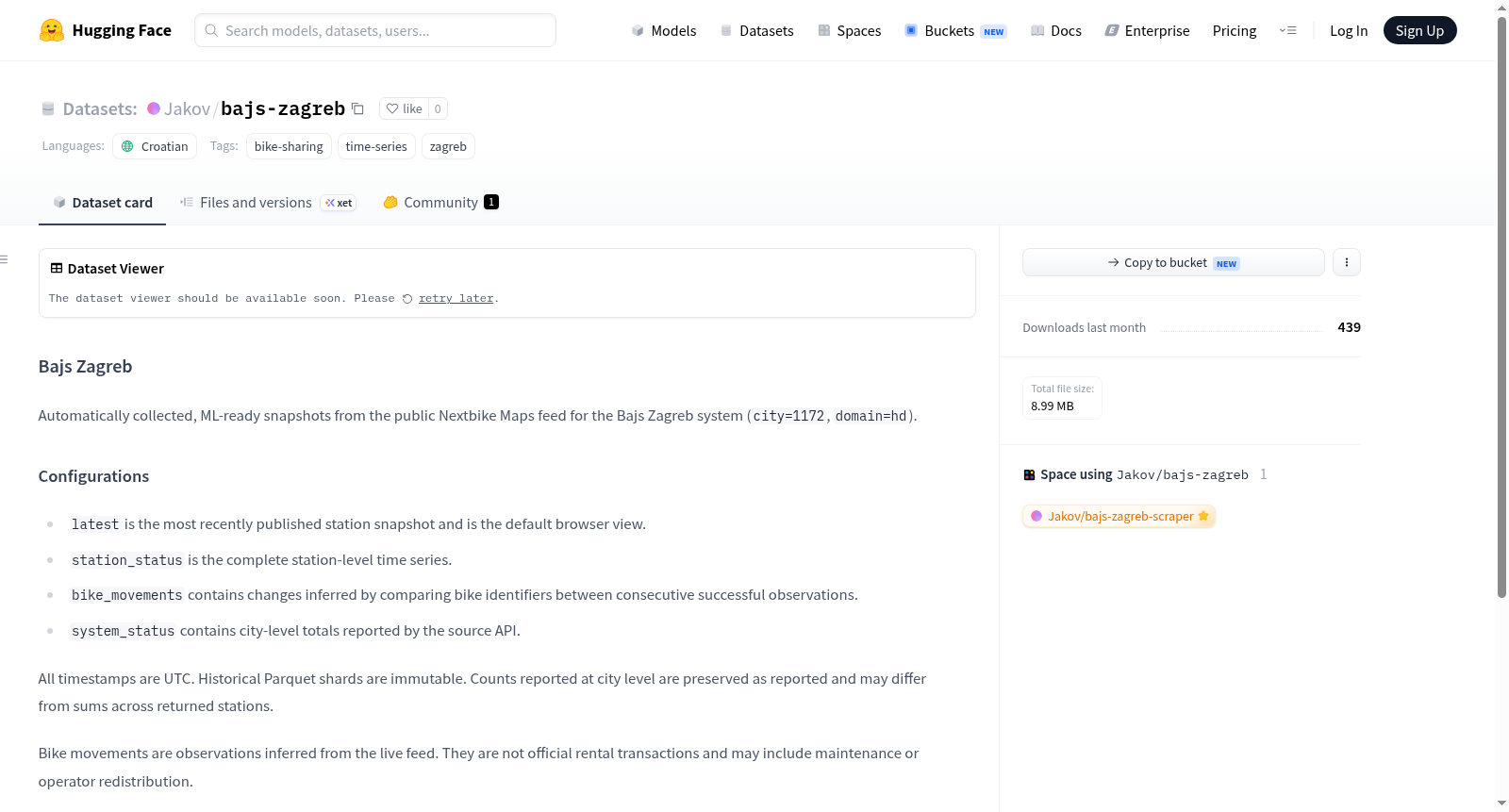1509x812 pixels.
Task: Focus the search models and datasets field
Action: [x=375, y=30]
